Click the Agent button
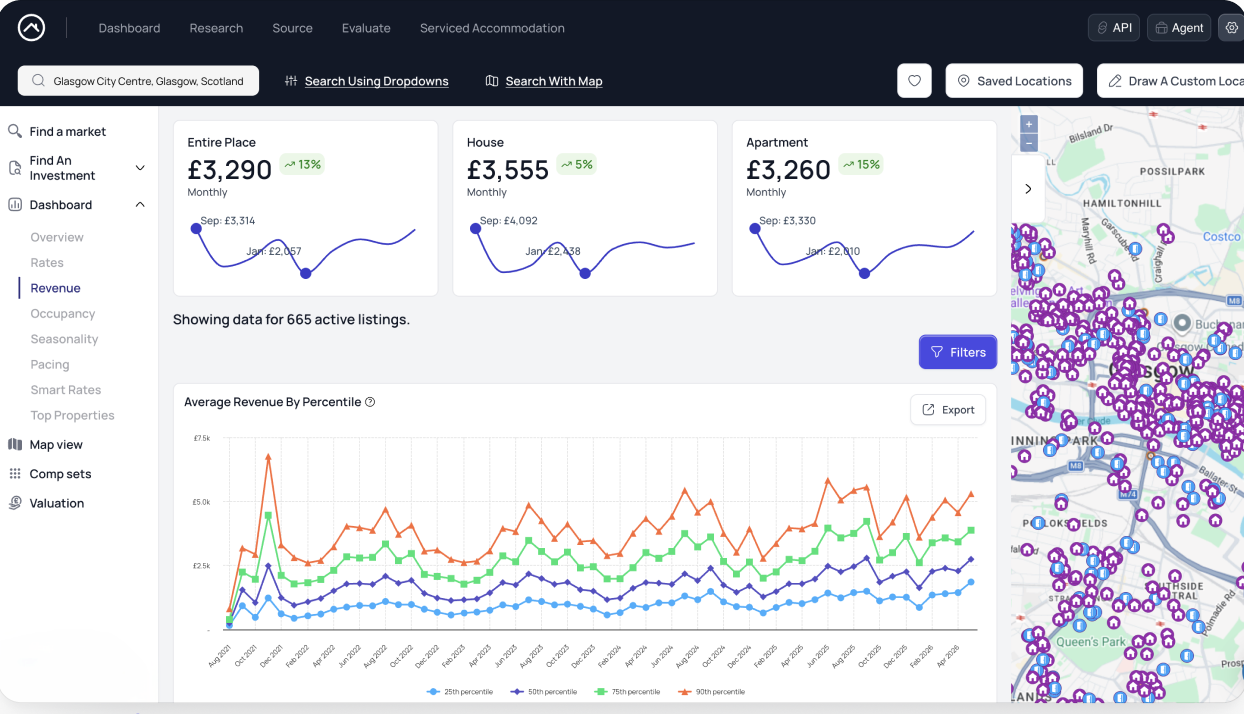This screenshot has width=1244, height=714. [x=1178, y=28]
